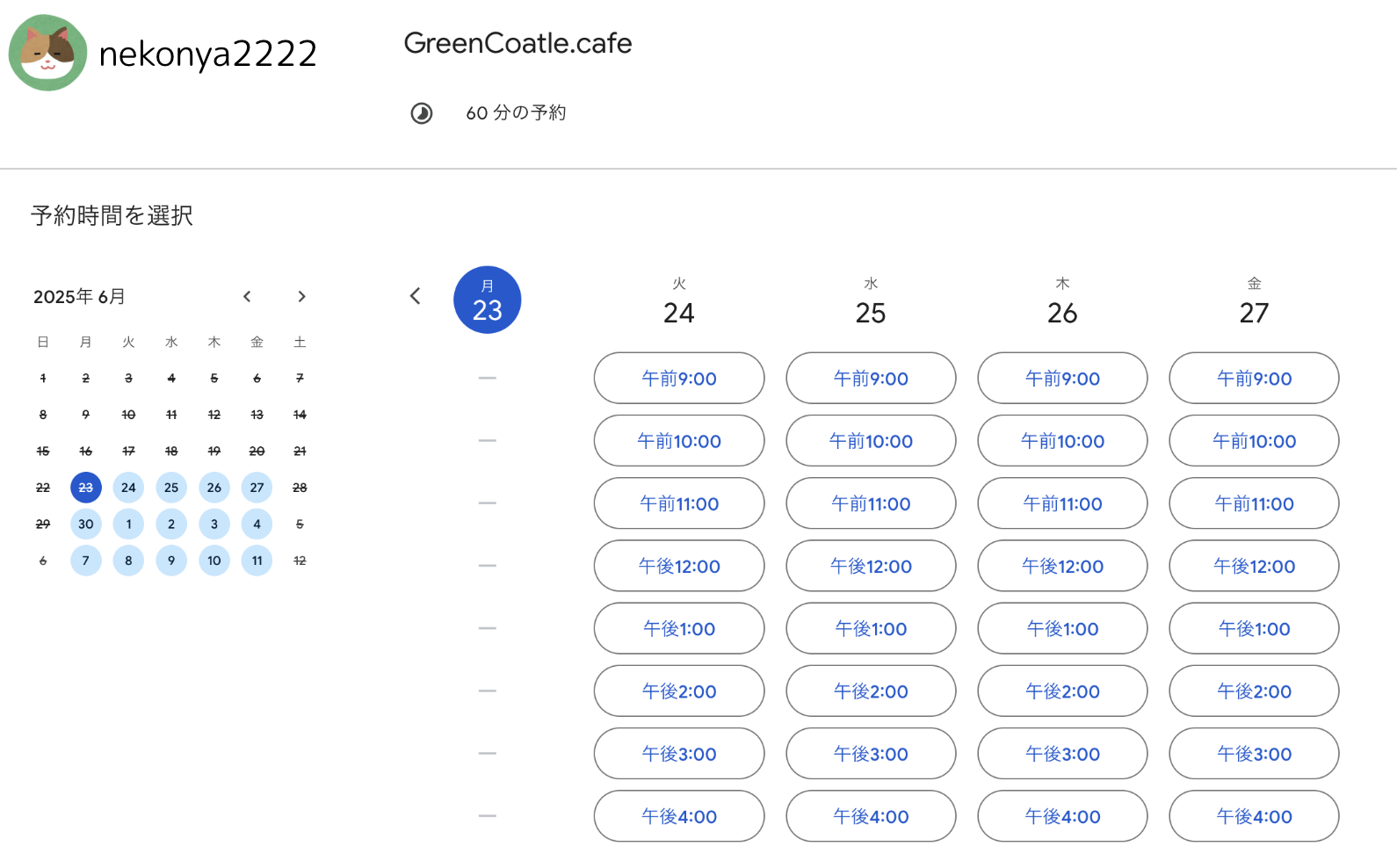The width and height of the screenshot is (1397, 868).
Task: Select Tuesday 24 column header
Action: pyautogui.click(x=679, y=301)
